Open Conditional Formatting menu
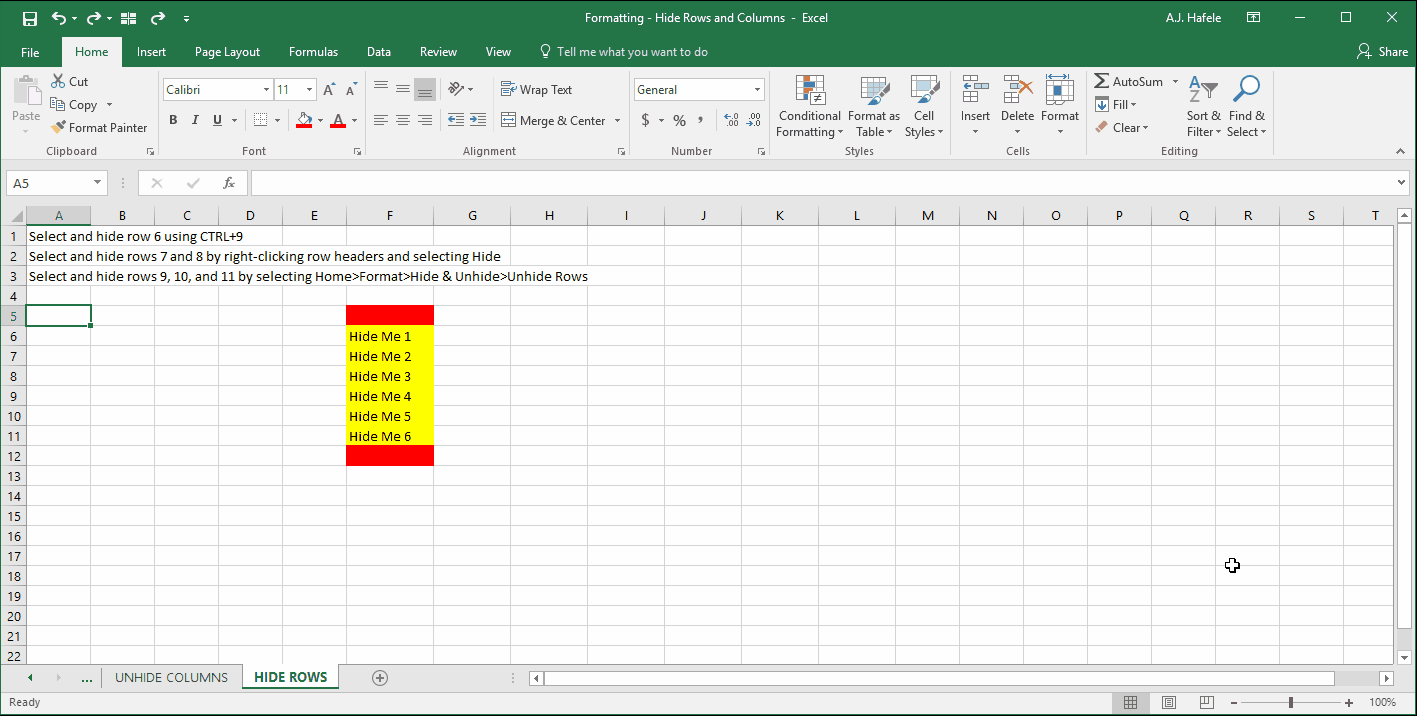This screenshot has height=716, width=1417. coord(810,106)
